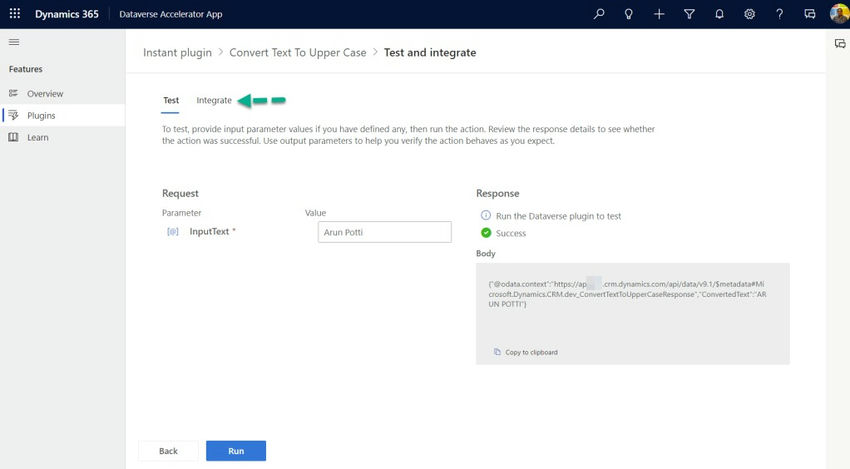Viewport: 850px width, 469px height.
Task: Open the notifications bell
Action: pos(719,14)
